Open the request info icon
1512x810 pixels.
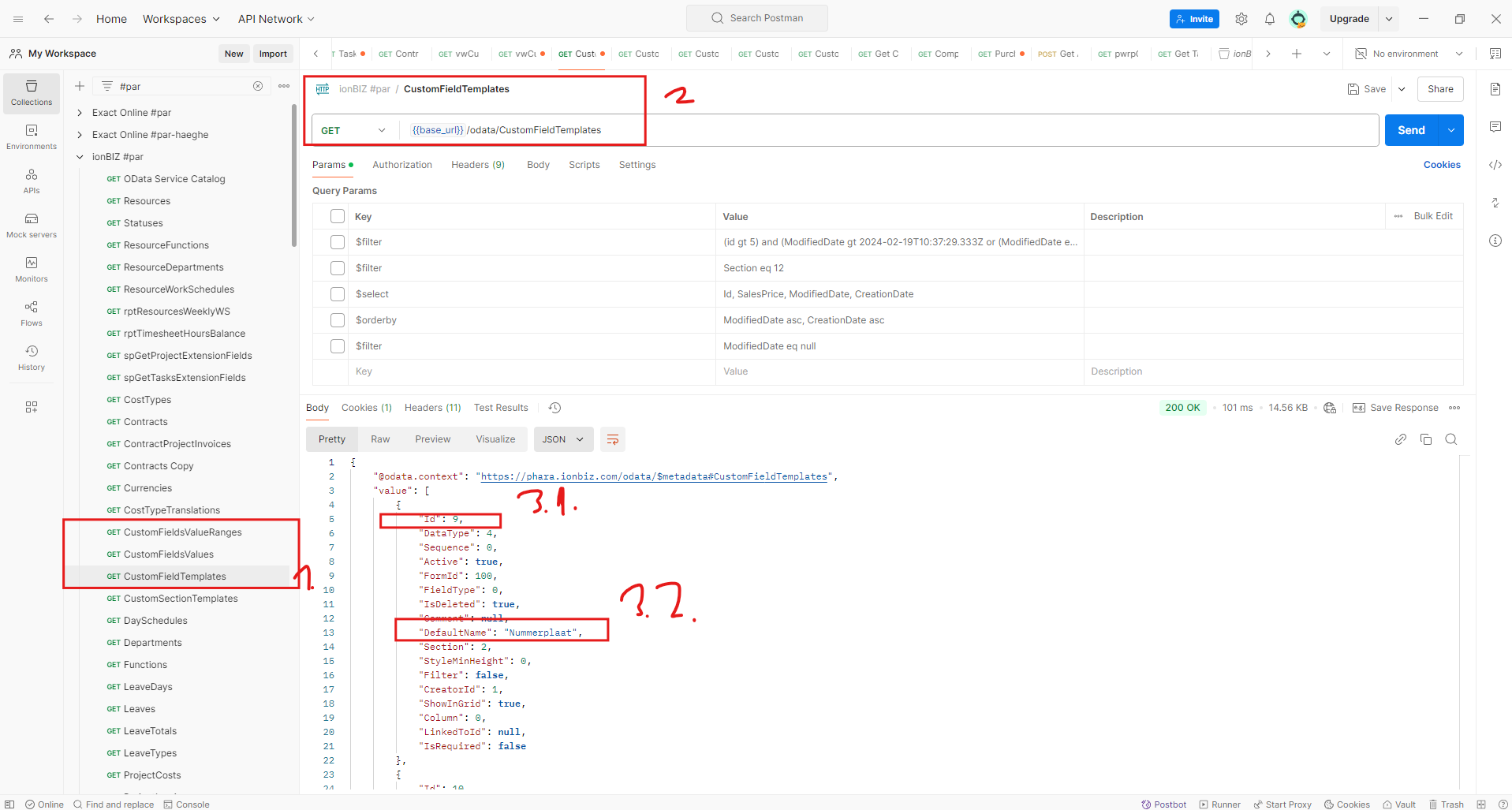(x=1495, y=241)
